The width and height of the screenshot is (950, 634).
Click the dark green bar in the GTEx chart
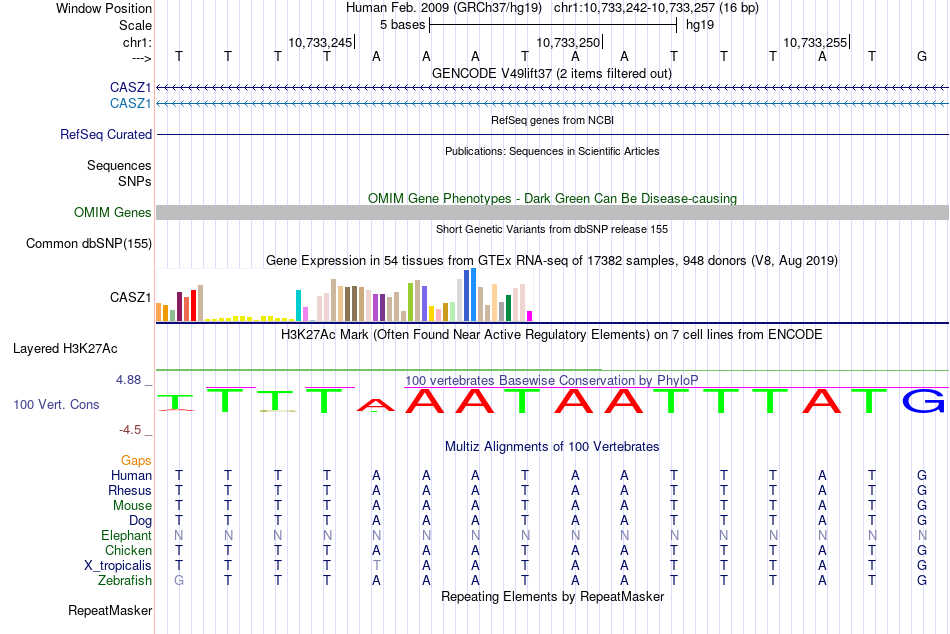click(x=508, y=308)
